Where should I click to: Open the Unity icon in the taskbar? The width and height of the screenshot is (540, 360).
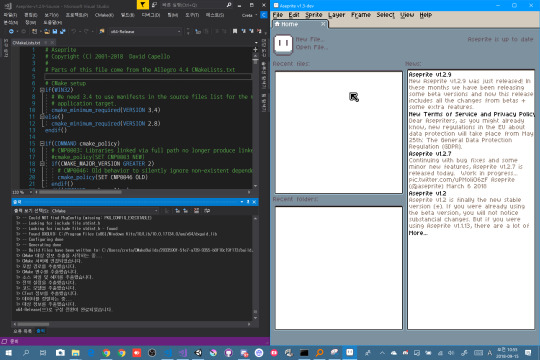[x=198, y=353]
